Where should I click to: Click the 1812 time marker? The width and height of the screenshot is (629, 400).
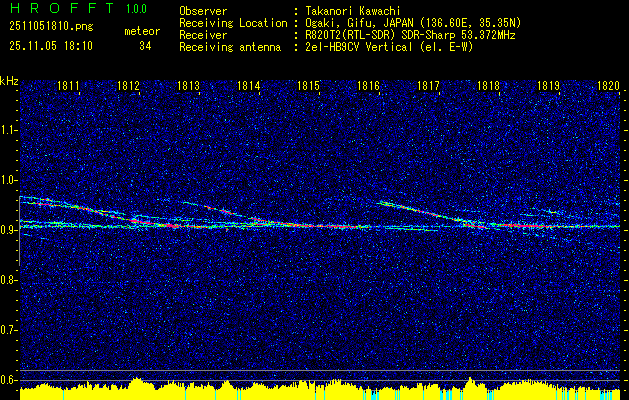click(128, 85)
